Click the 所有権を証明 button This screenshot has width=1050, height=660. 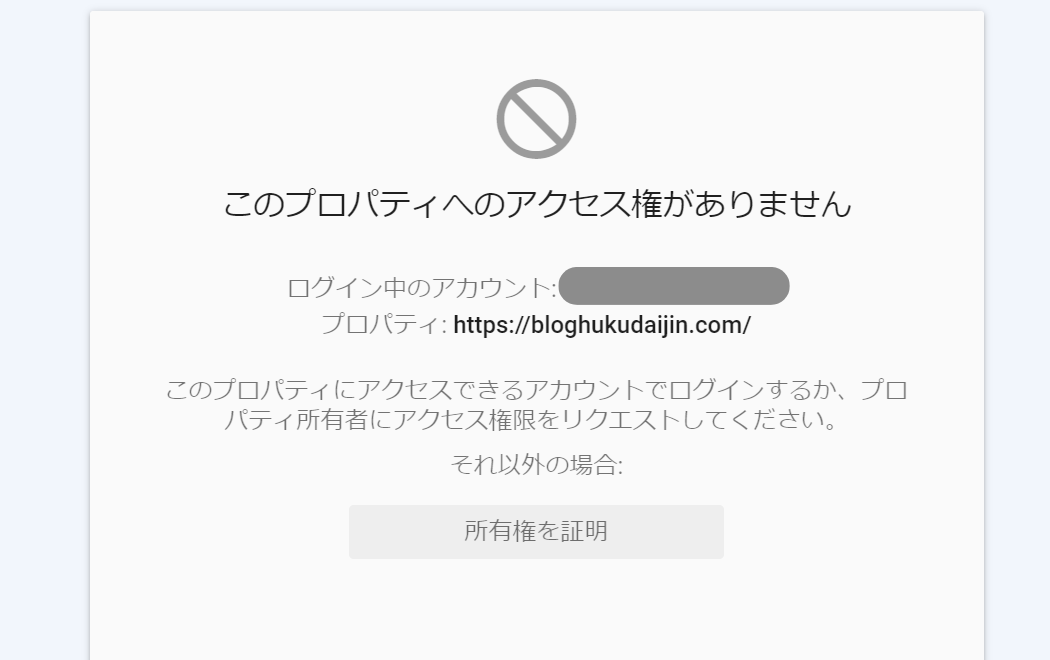(536, 531)
